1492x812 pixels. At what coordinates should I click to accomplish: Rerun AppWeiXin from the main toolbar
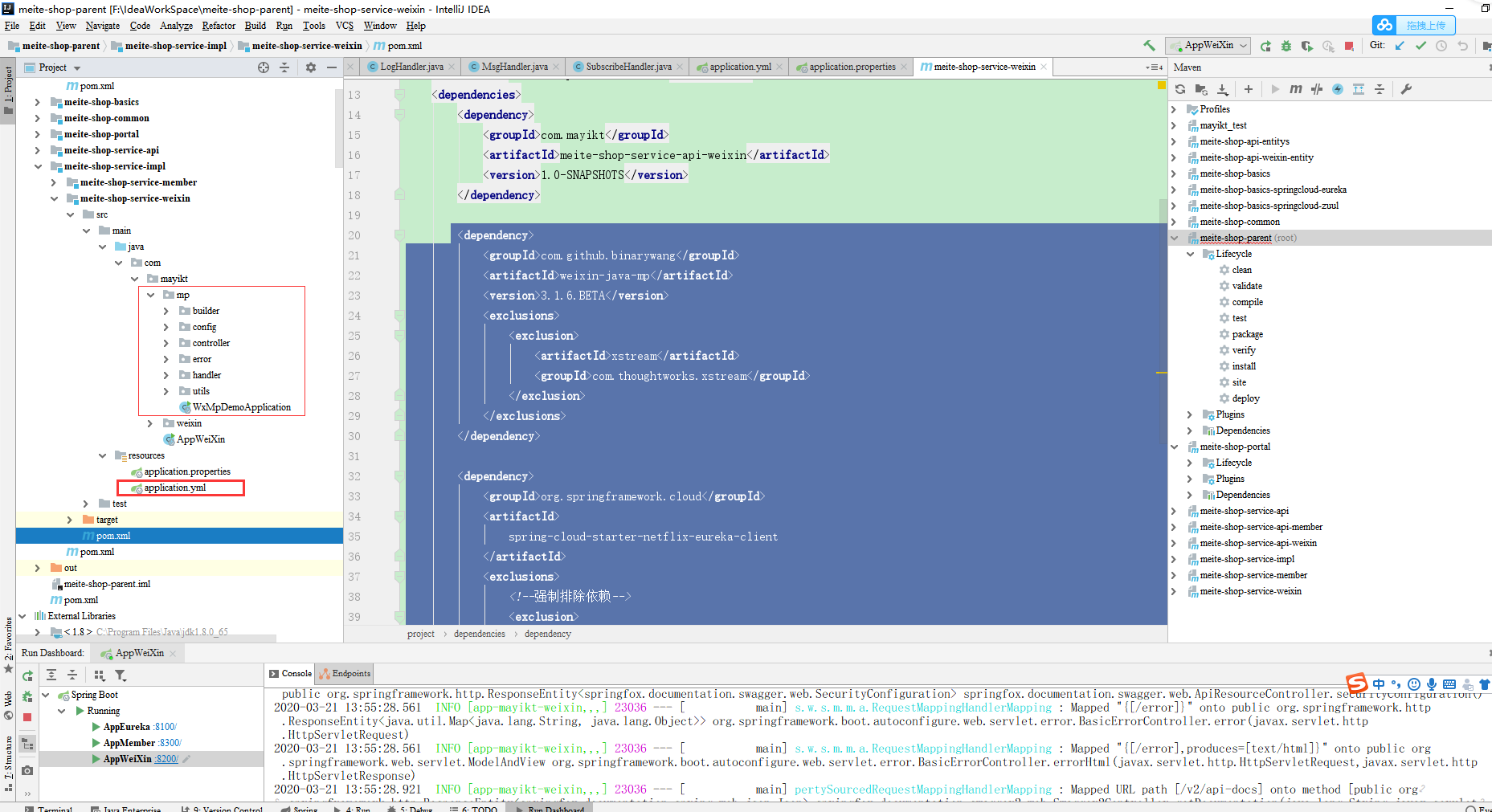point(1265,46)
